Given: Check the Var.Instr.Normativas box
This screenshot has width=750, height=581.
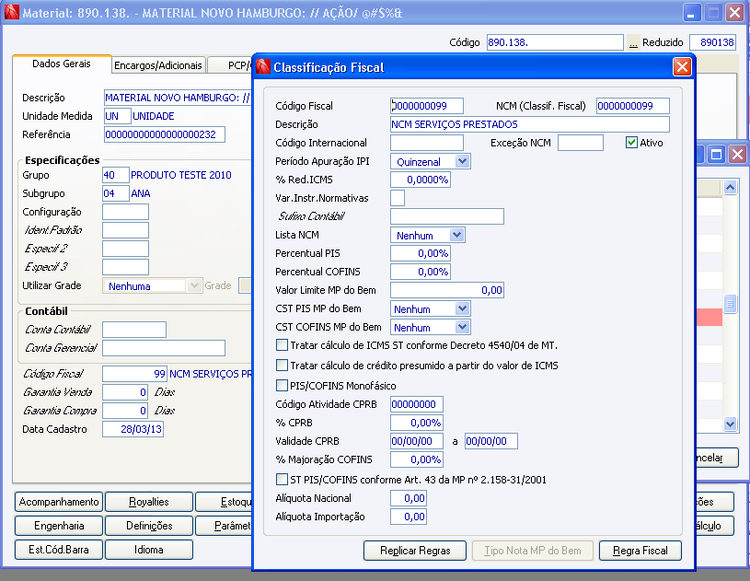Looking at the screenshot, I should (397, 197).
